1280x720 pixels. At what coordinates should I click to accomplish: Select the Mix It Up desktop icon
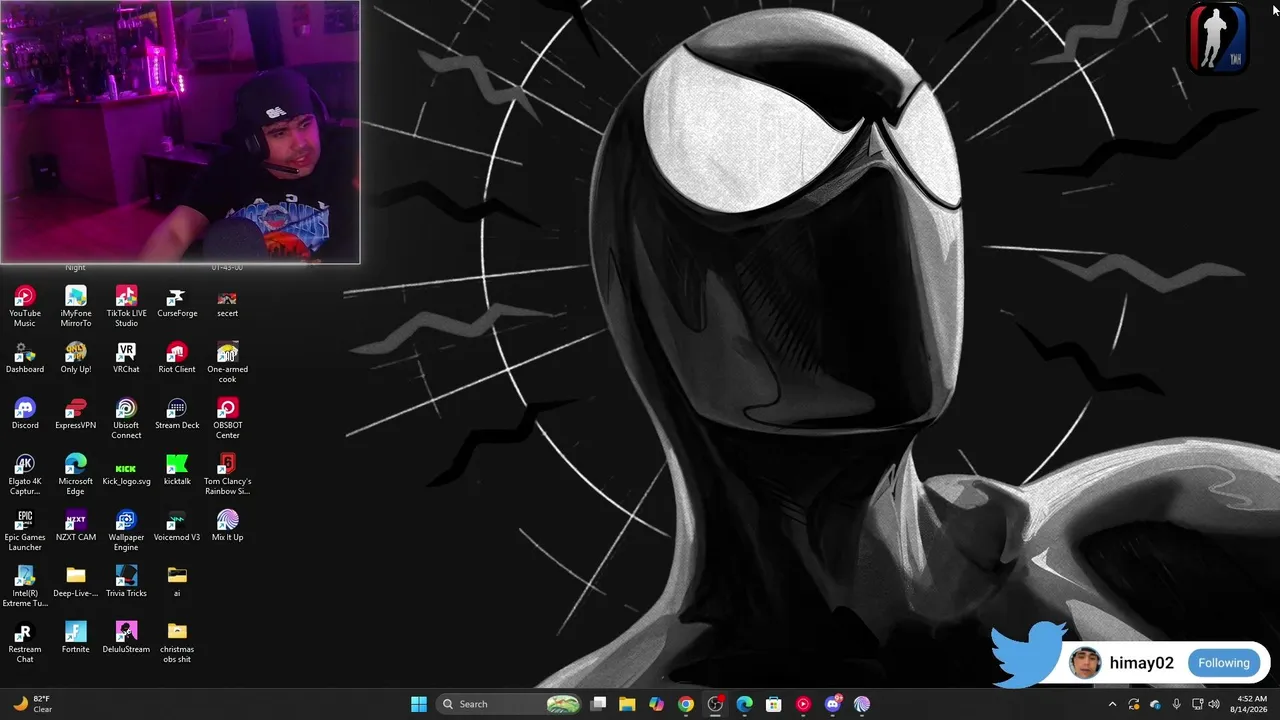pos(228,526)
